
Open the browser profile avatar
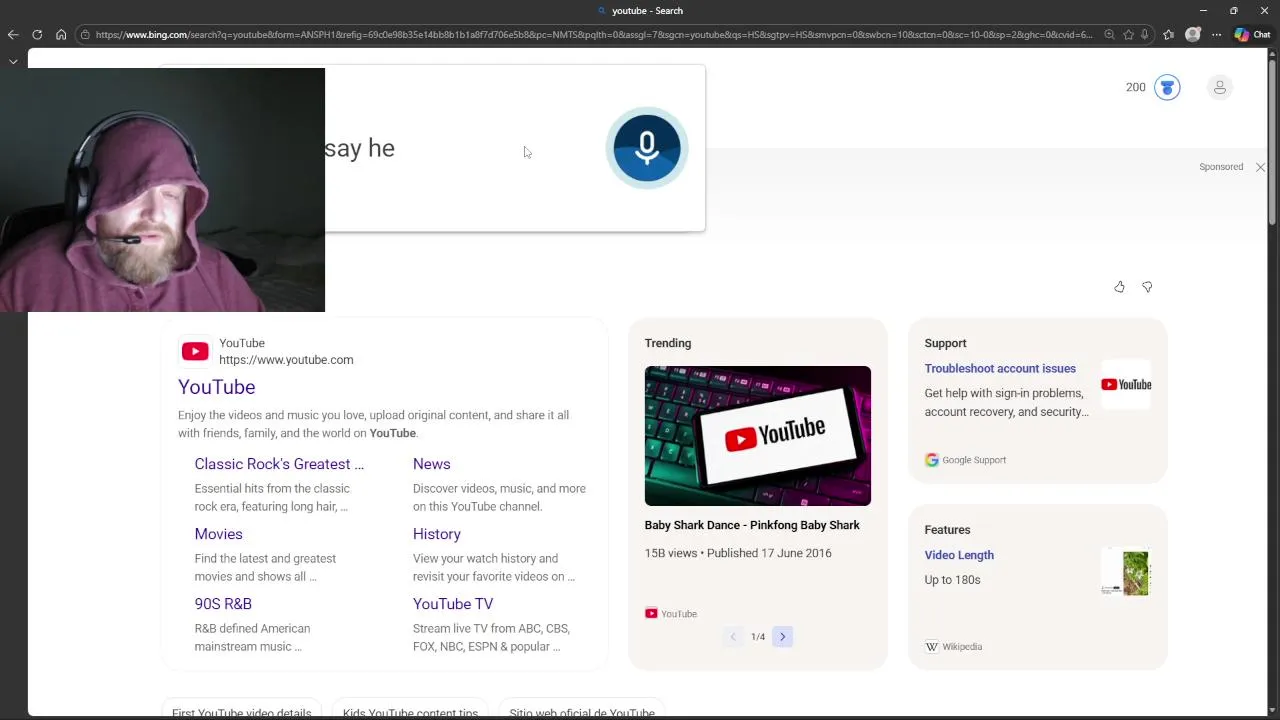click(x=1193, y=35)
